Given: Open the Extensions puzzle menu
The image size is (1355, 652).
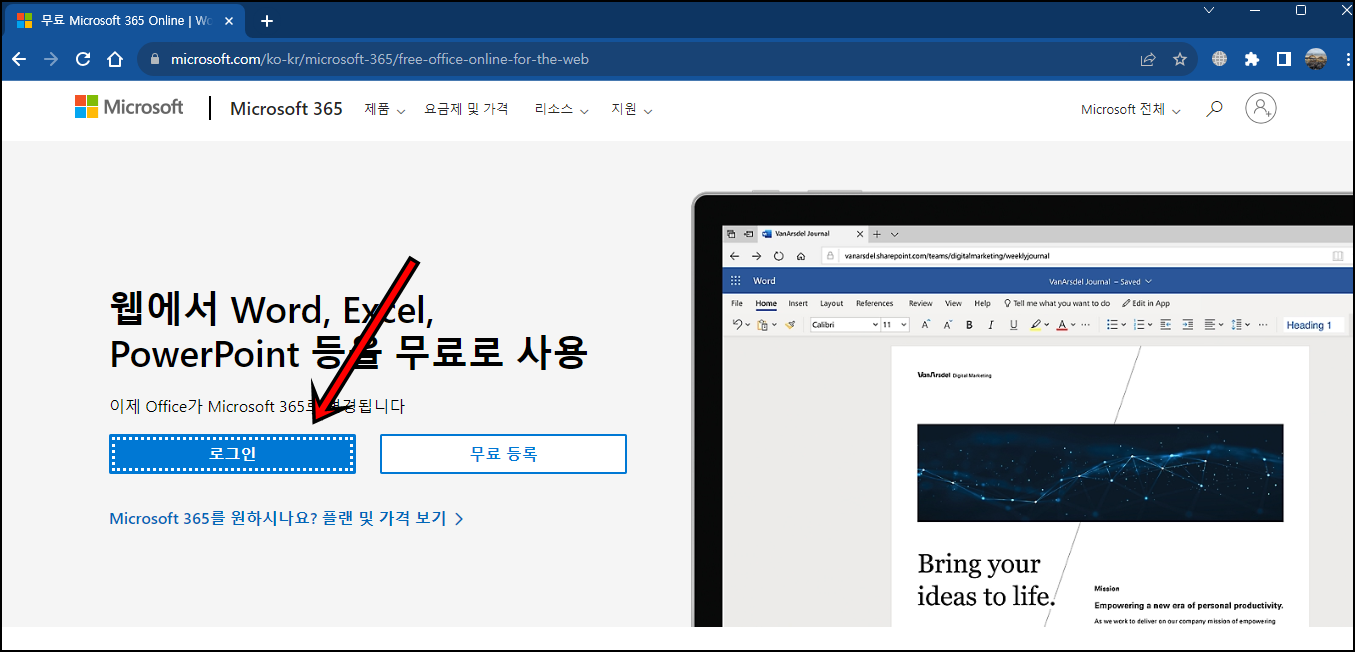Looking at the screenshot, I should 1251,59.
